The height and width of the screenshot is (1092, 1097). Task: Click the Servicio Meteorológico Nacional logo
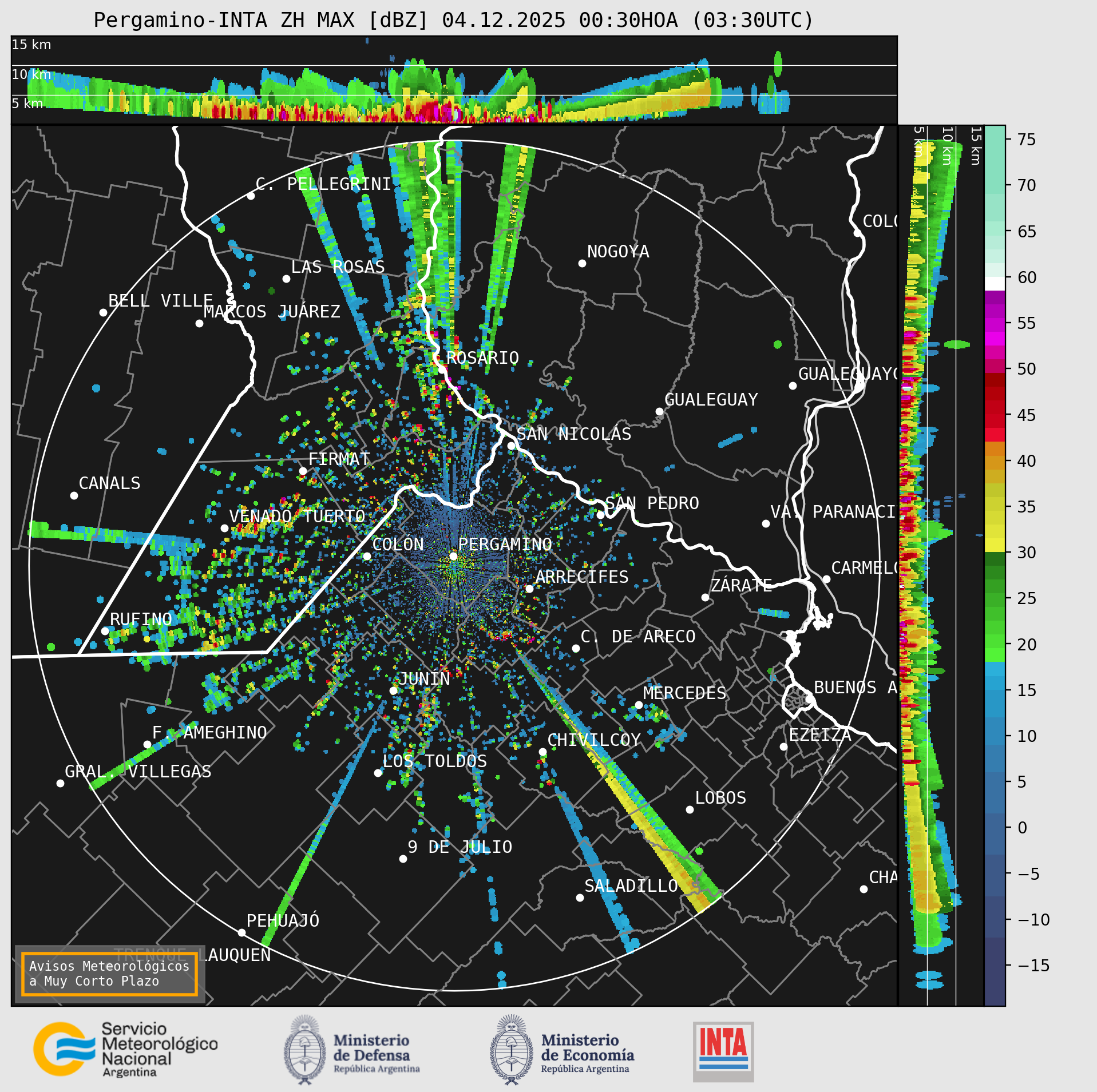(126, 1050)
